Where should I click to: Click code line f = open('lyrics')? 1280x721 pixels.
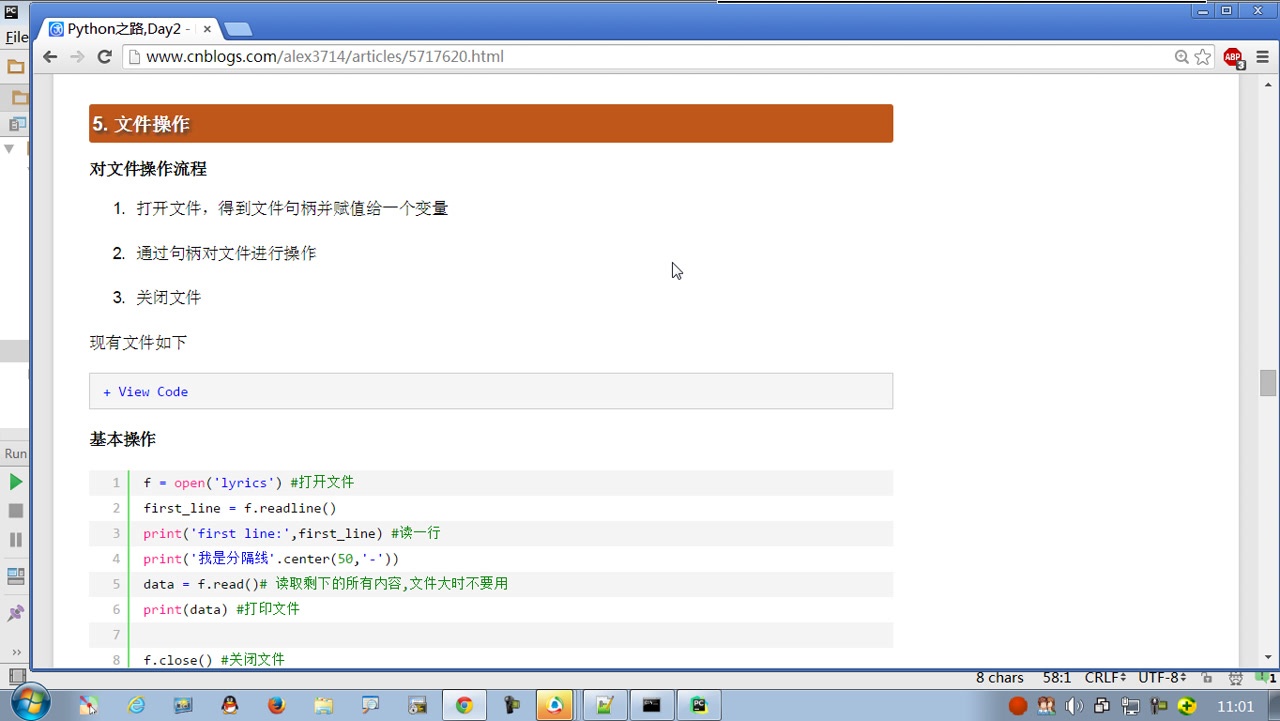point(248,483)
